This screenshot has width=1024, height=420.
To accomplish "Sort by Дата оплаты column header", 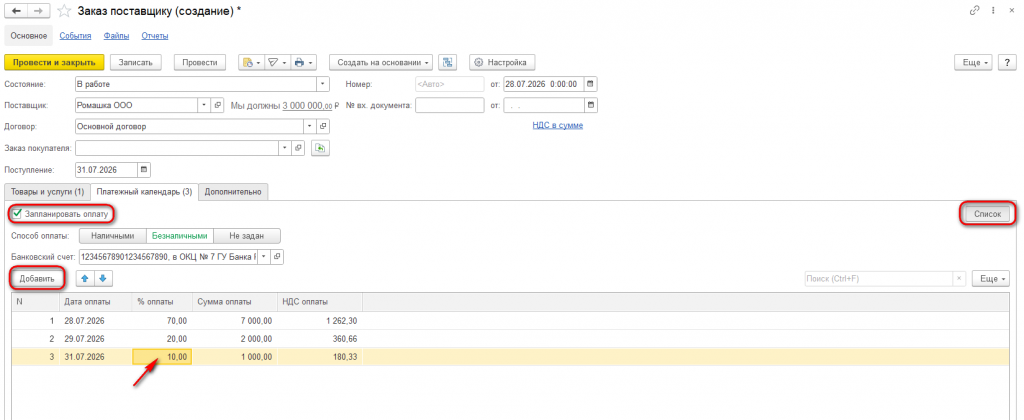I will 95,302.
